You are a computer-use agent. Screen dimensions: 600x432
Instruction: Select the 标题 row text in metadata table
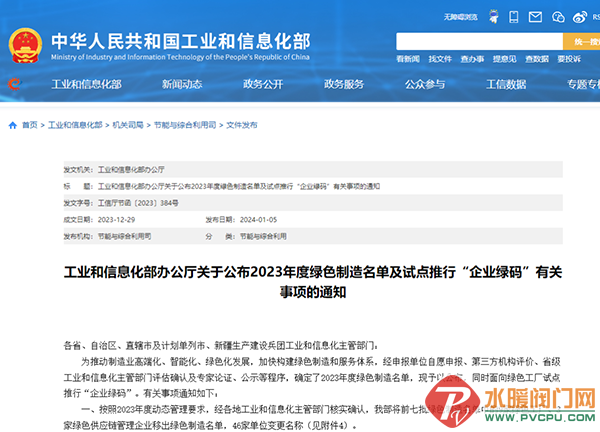coord(239,186)
